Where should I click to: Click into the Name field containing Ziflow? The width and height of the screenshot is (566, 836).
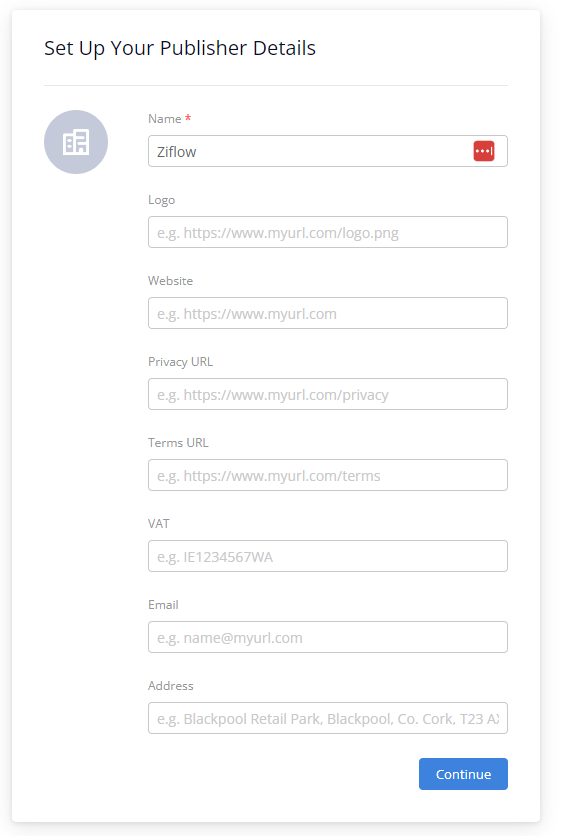[x=328, y=151]
